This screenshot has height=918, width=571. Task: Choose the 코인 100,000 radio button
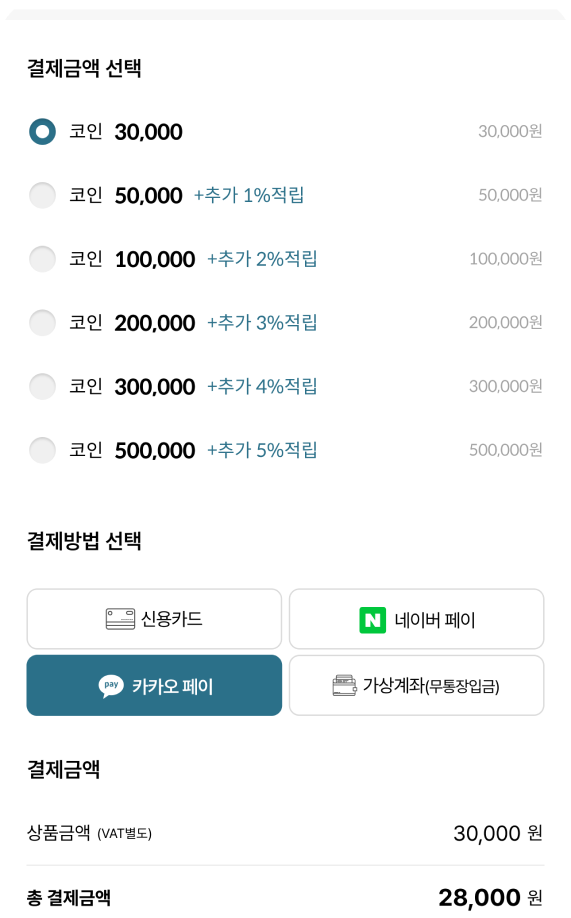(x=42, y=259)
